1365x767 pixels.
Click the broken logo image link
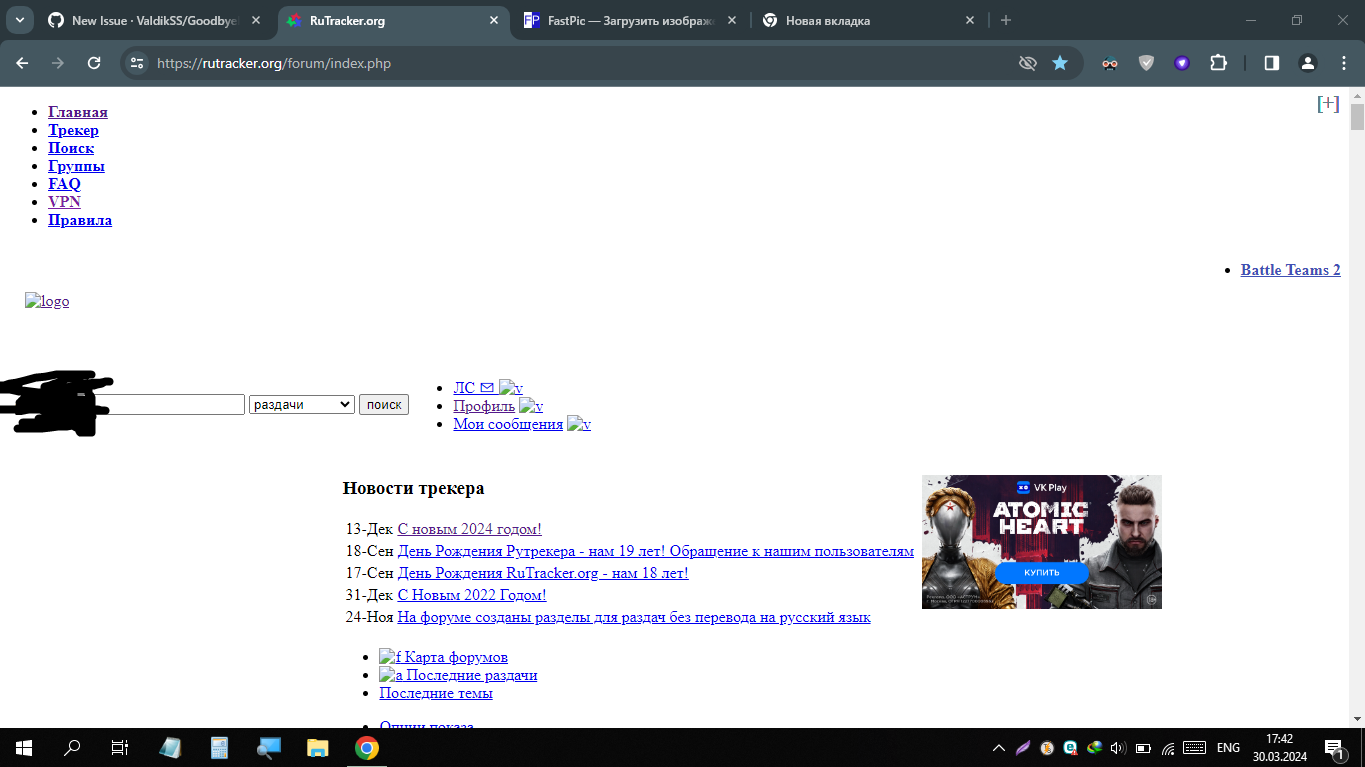47,300
